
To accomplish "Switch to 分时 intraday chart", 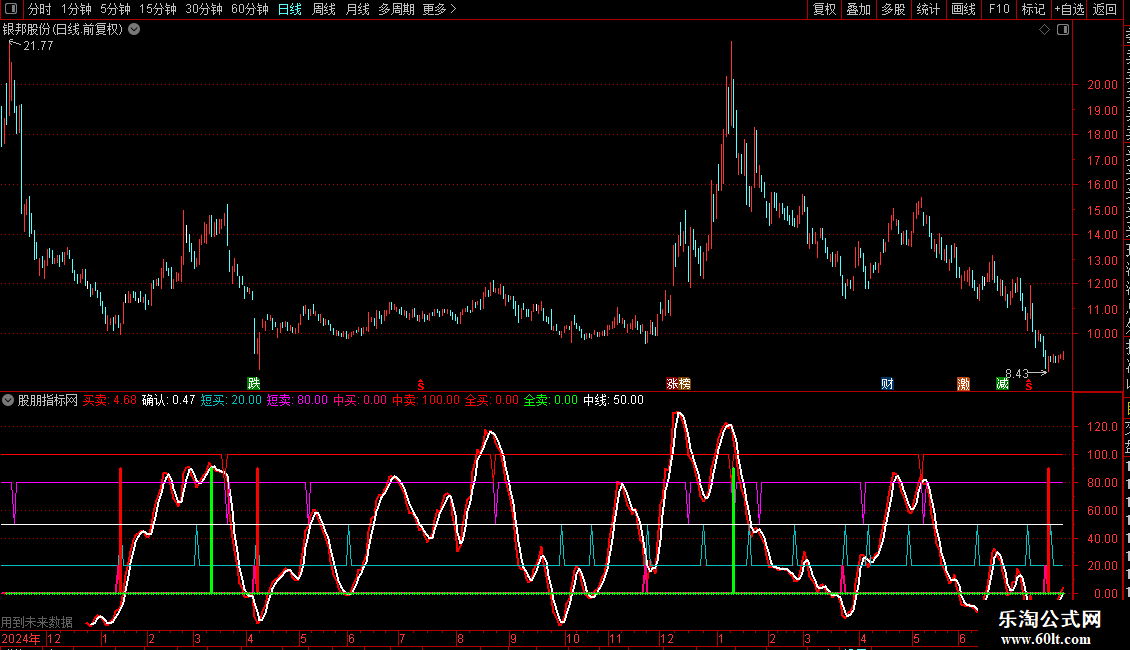I will click(40, 9).
